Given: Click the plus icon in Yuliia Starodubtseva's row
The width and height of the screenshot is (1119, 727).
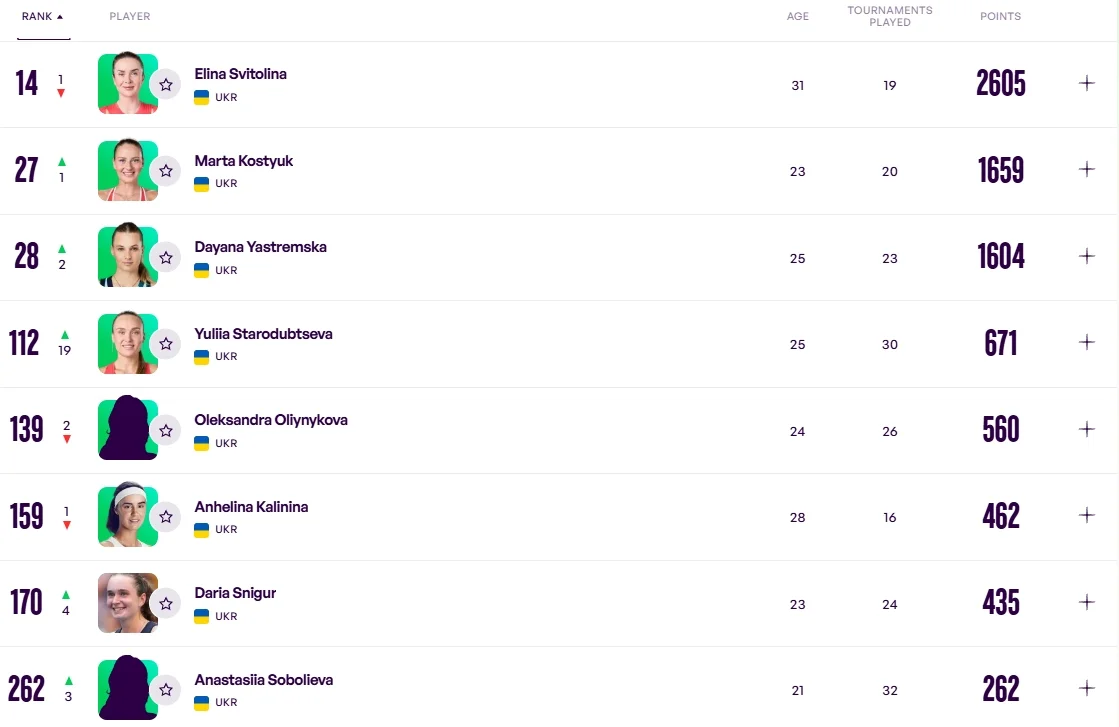Looking at the screenshot, I should point(1087,342).
